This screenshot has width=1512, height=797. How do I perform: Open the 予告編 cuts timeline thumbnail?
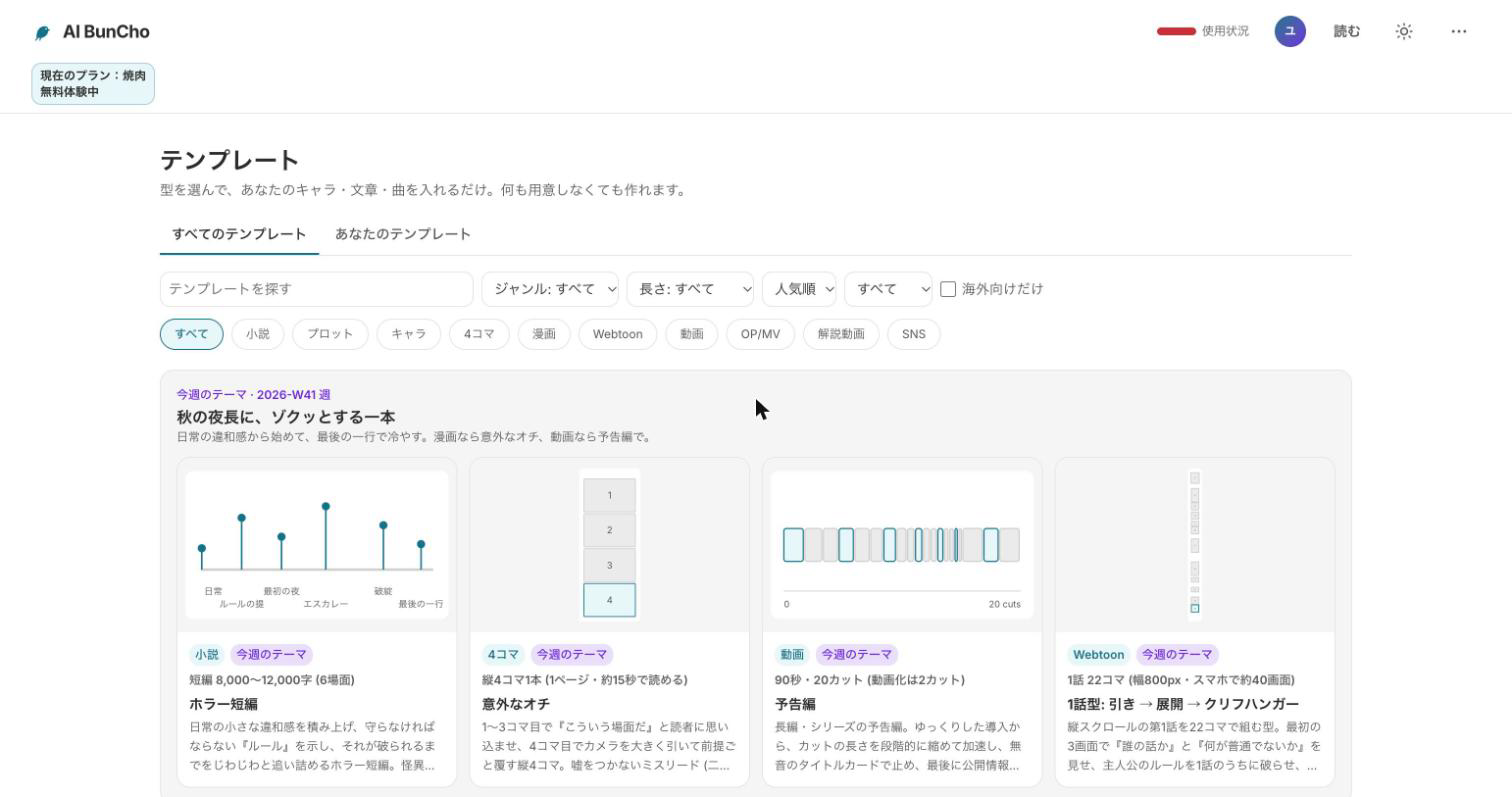(902, 545)
